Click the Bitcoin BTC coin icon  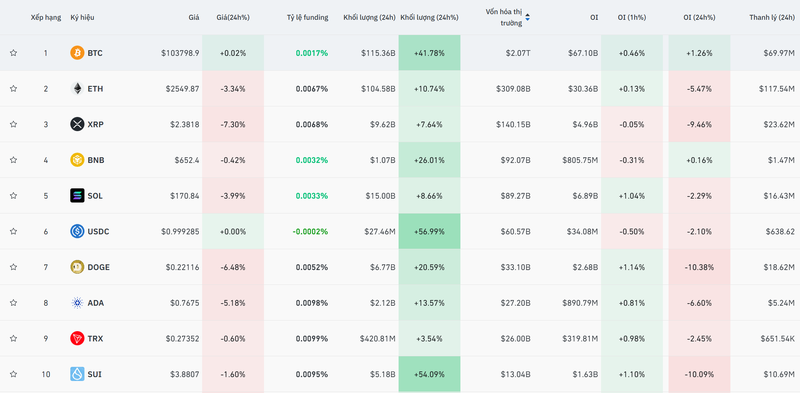(x=77, y=53)
